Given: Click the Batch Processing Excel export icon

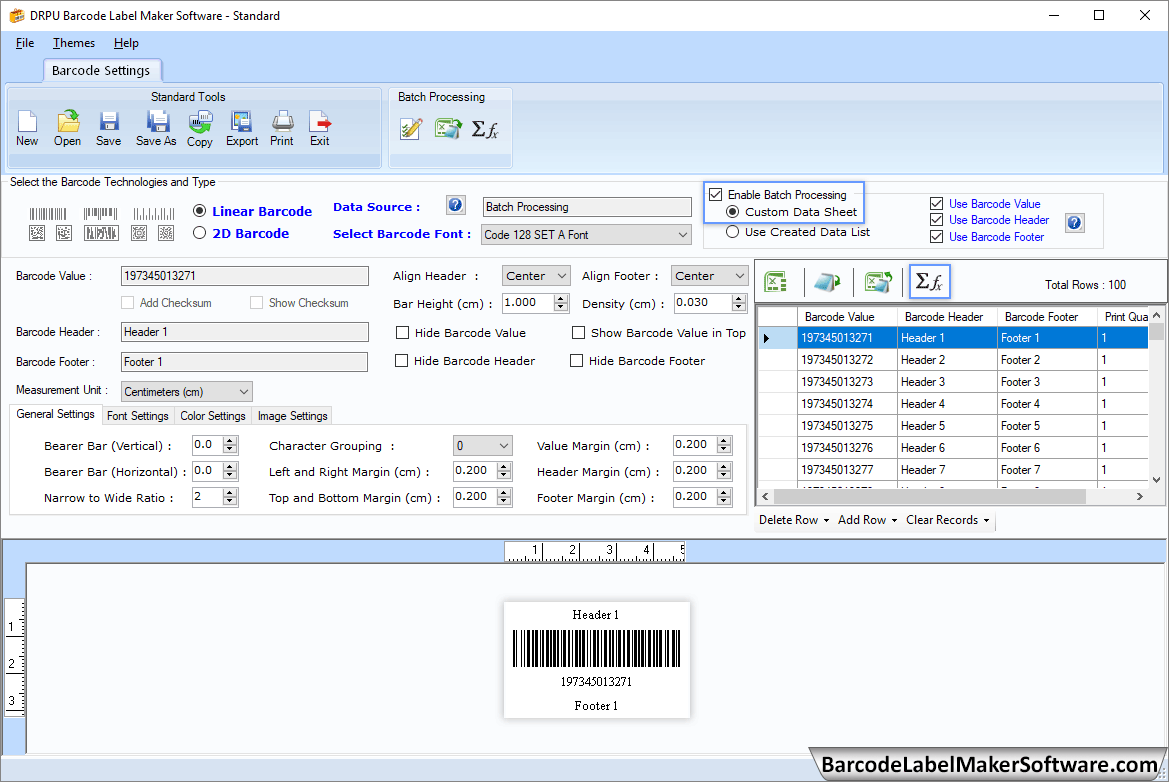Looking at the screenshot, I should 448,129.
